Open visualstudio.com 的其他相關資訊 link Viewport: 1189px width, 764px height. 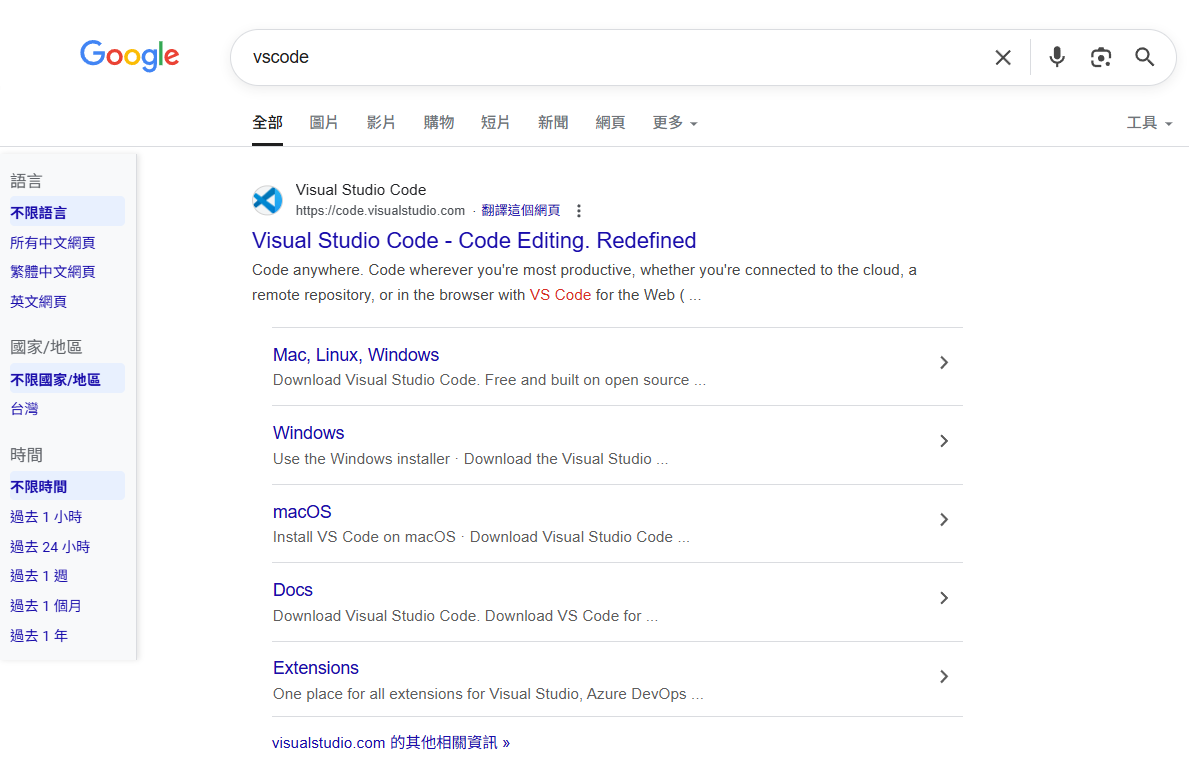[x=391, y=743]
